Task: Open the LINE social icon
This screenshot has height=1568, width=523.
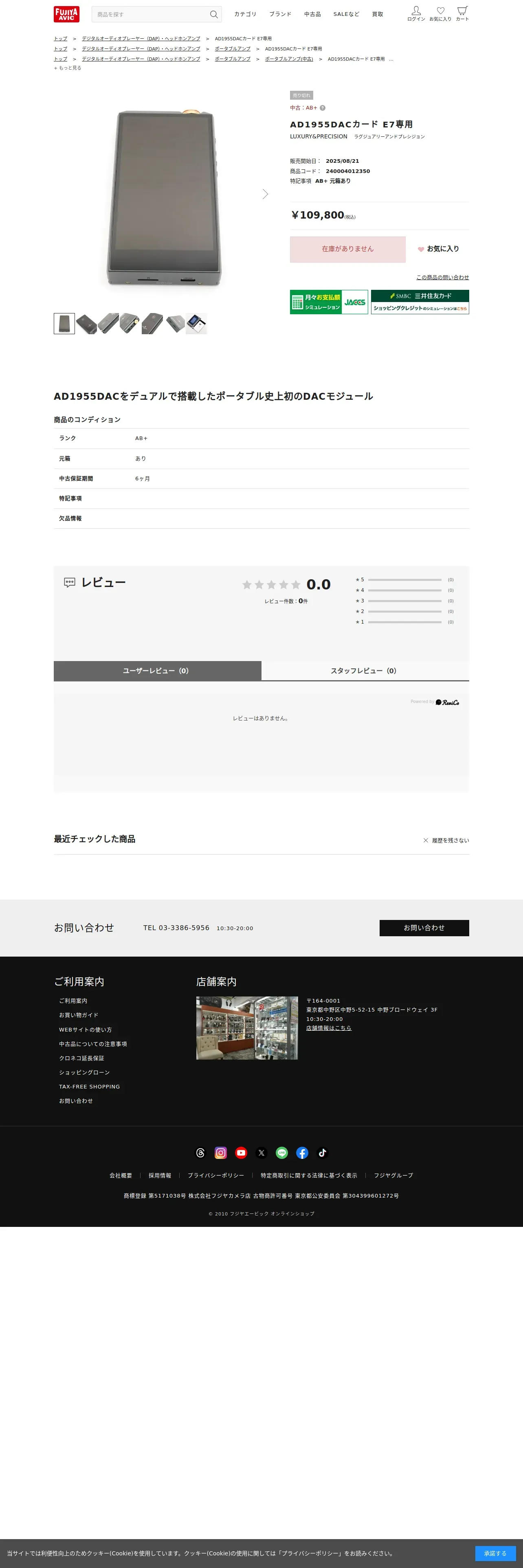Action: point(282,1152)
